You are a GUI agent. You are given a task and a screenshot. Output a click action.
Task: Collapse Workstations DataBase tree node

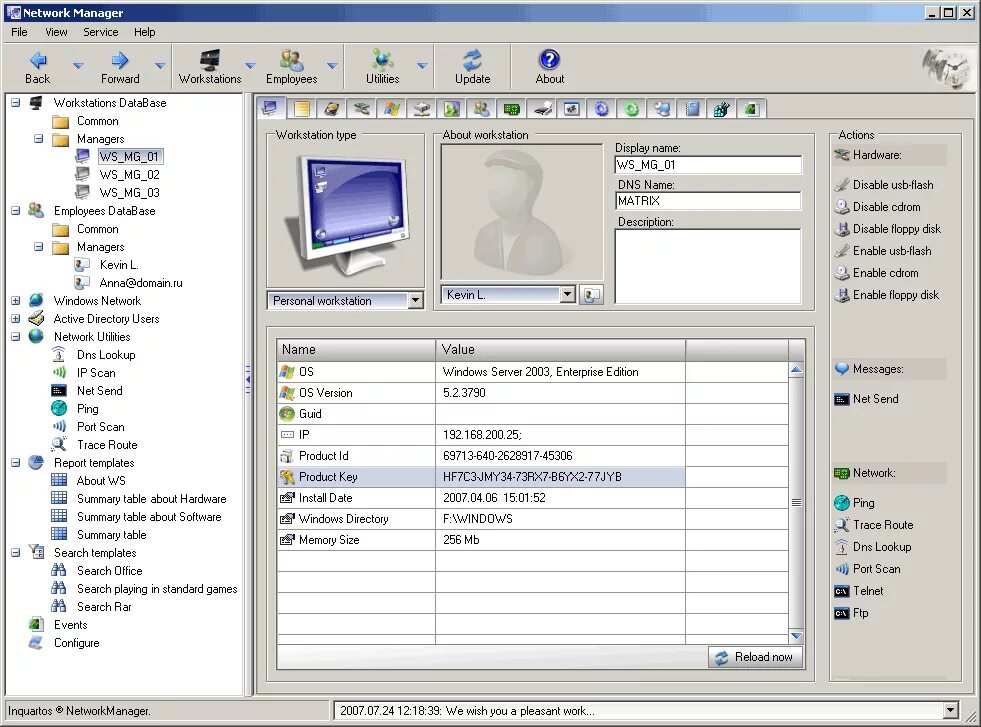pyautogui.click(x=16, y=103)
